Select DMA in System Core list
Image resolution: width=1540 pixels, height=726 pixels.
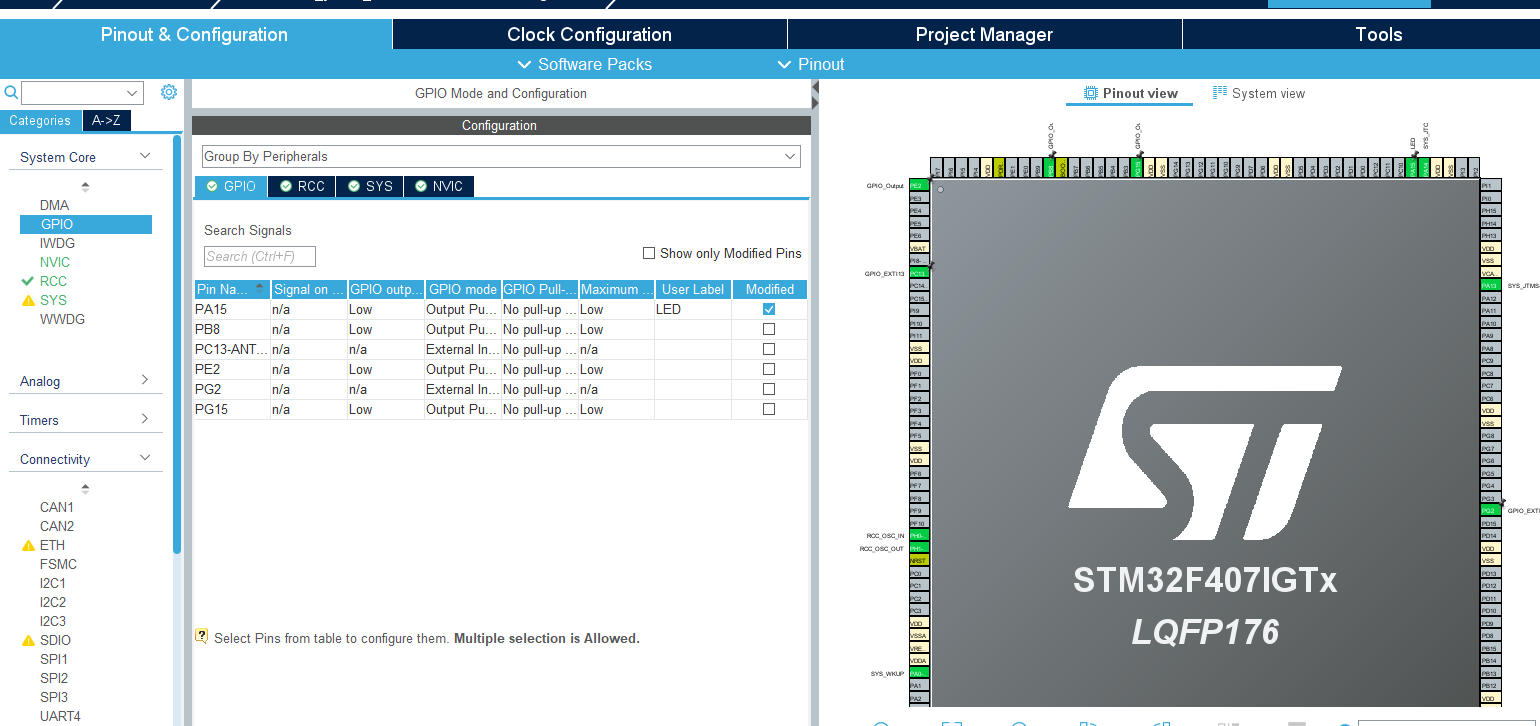[x=54, y=205]
